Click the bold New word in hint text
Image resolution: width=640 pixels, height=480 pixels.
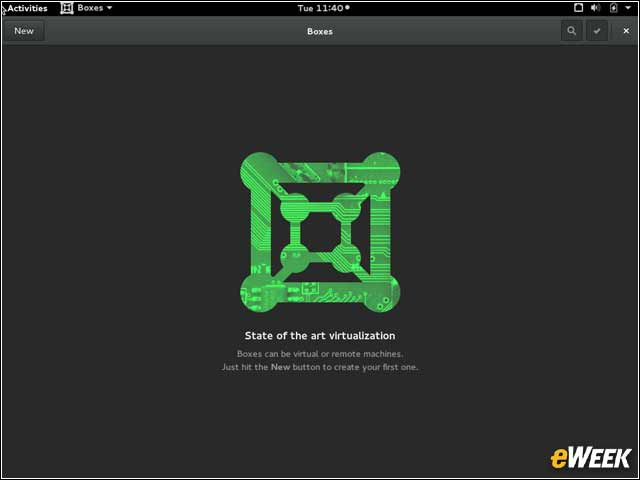[x=279, y=367]
